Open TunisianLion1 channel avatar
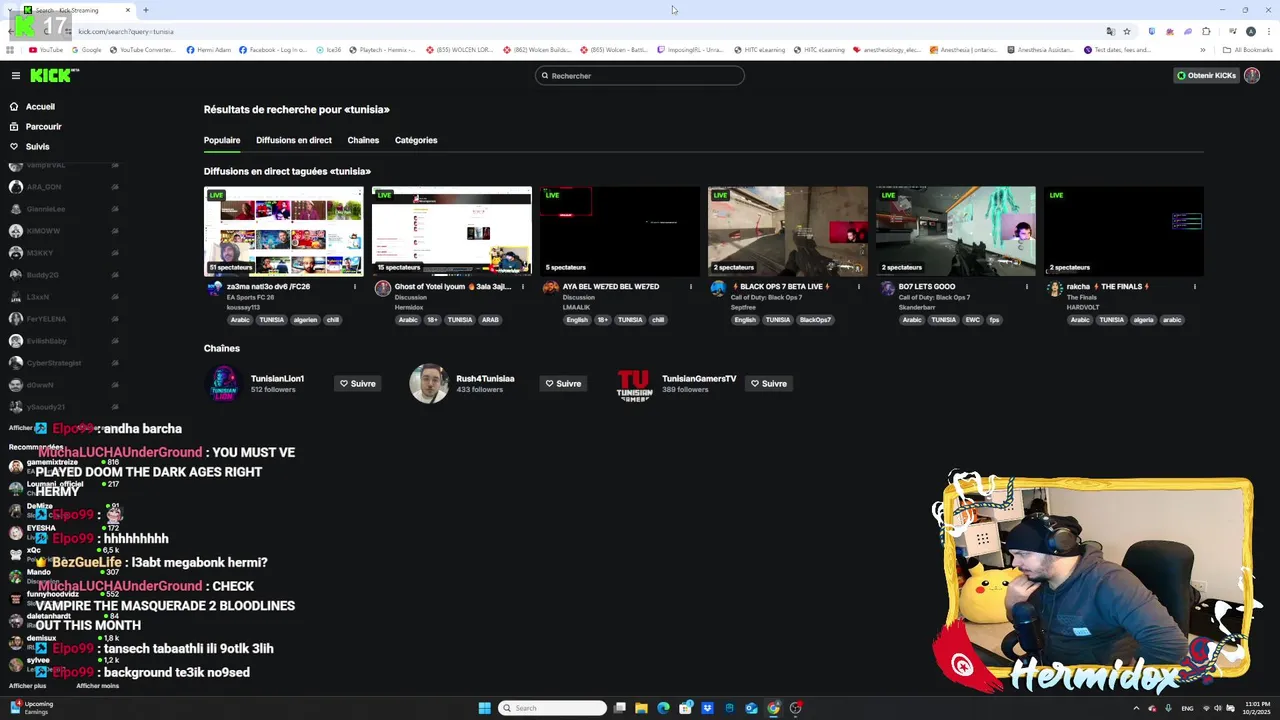The height and width of the screenshot is (720, 1280). [x=224, y=384]
